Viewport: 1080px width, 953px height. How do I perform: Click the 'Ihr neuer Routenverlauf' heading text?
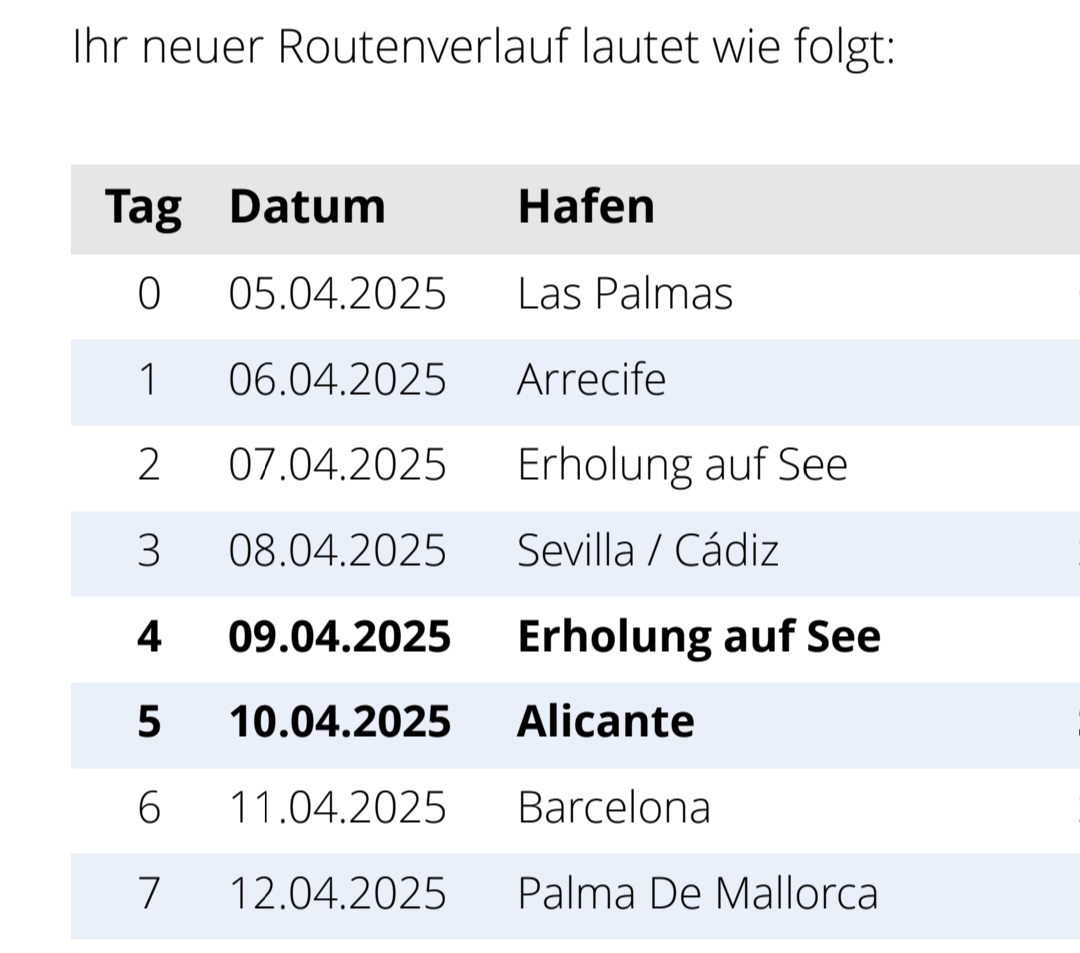(x=483, y=47)
